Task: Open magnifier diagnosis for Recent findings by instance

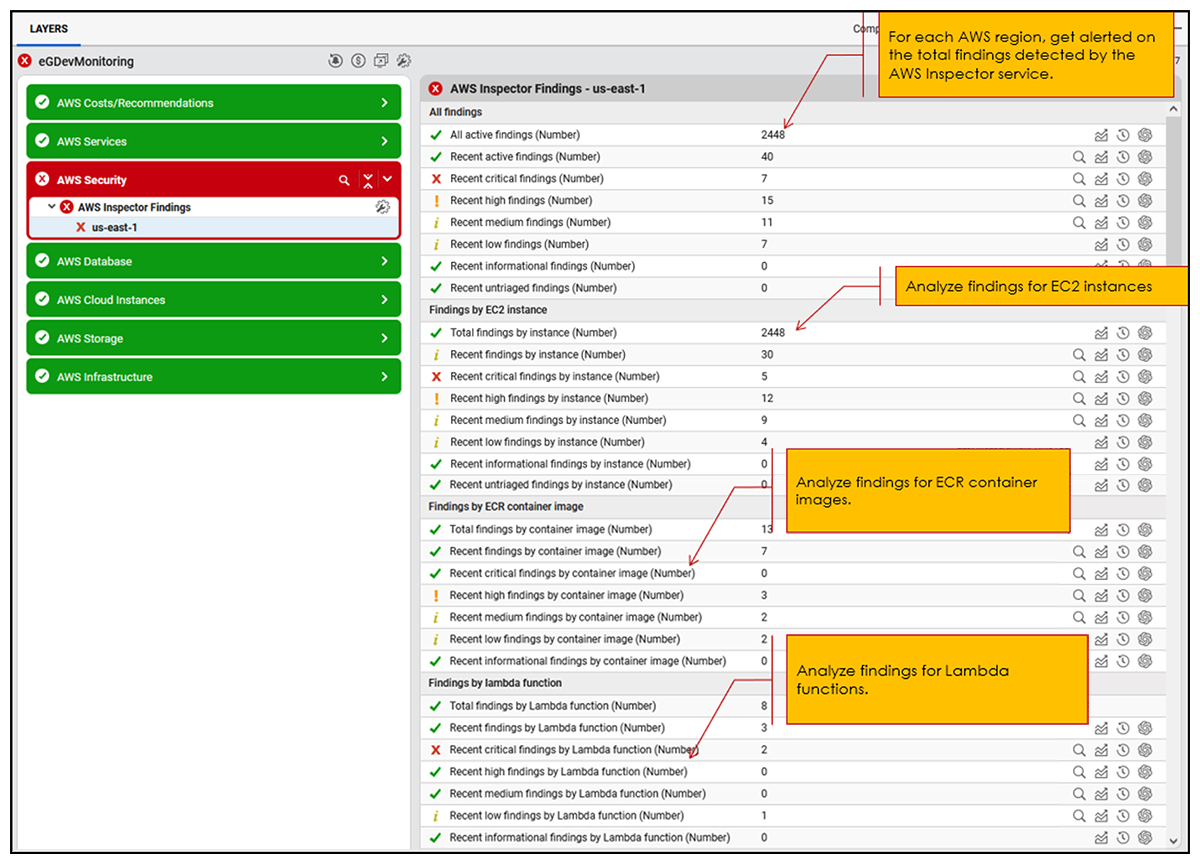Action: (1079, 355)
